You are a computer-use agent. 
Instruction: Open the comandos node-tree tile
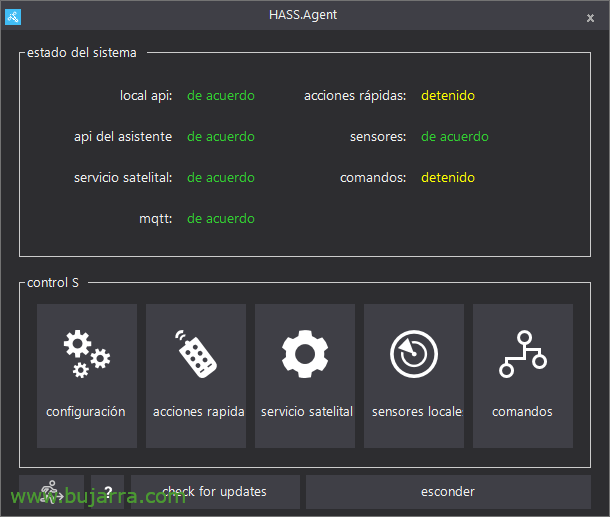[x=522, y=376]
